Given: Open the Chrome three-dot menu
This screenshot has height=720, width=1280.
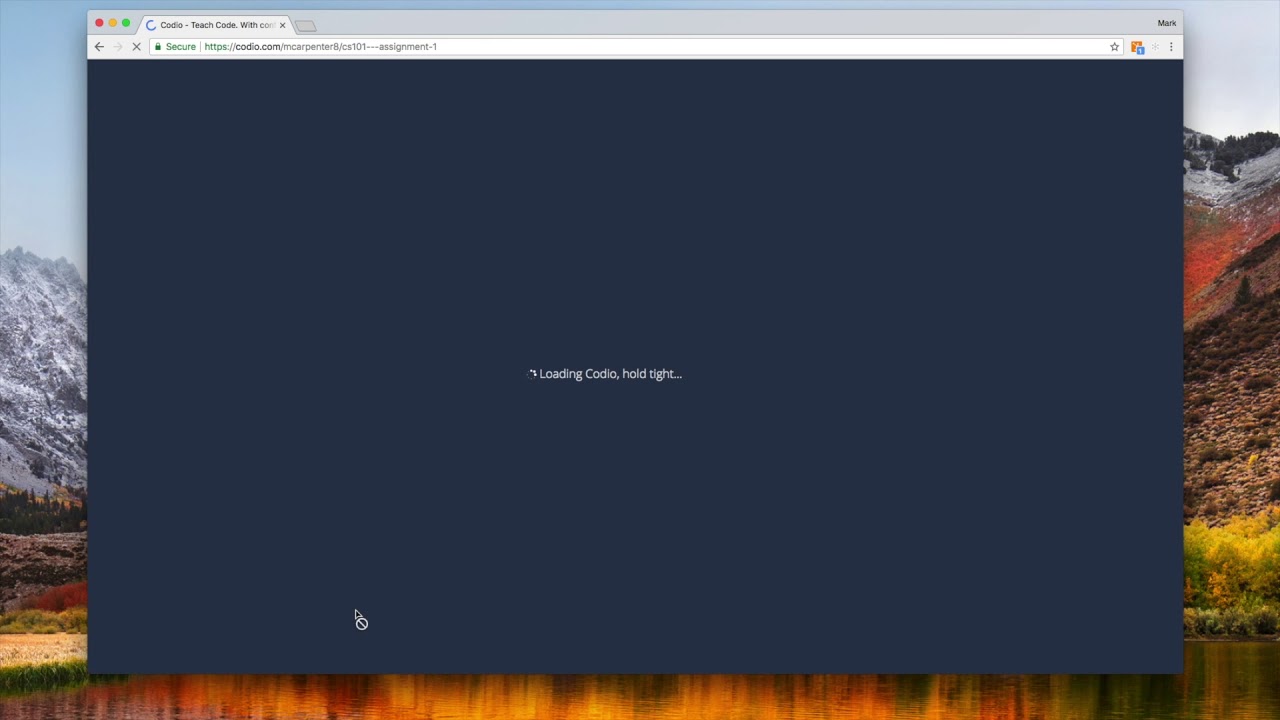Looking at the screenshot, I should pos(1171,47).
